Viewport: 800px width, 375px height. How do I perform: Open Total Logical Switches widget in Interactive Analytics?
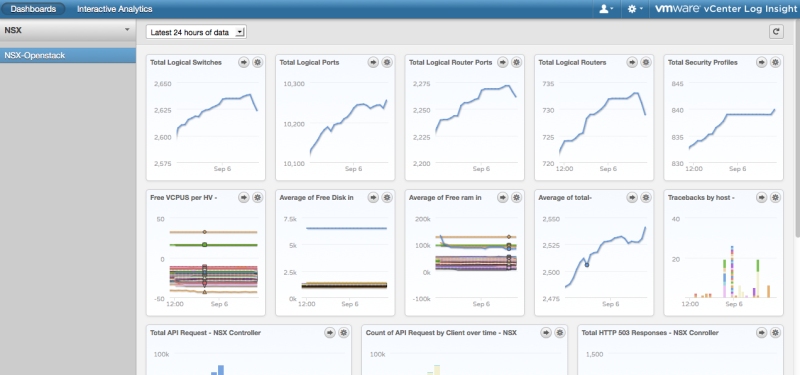pos(244,62)
